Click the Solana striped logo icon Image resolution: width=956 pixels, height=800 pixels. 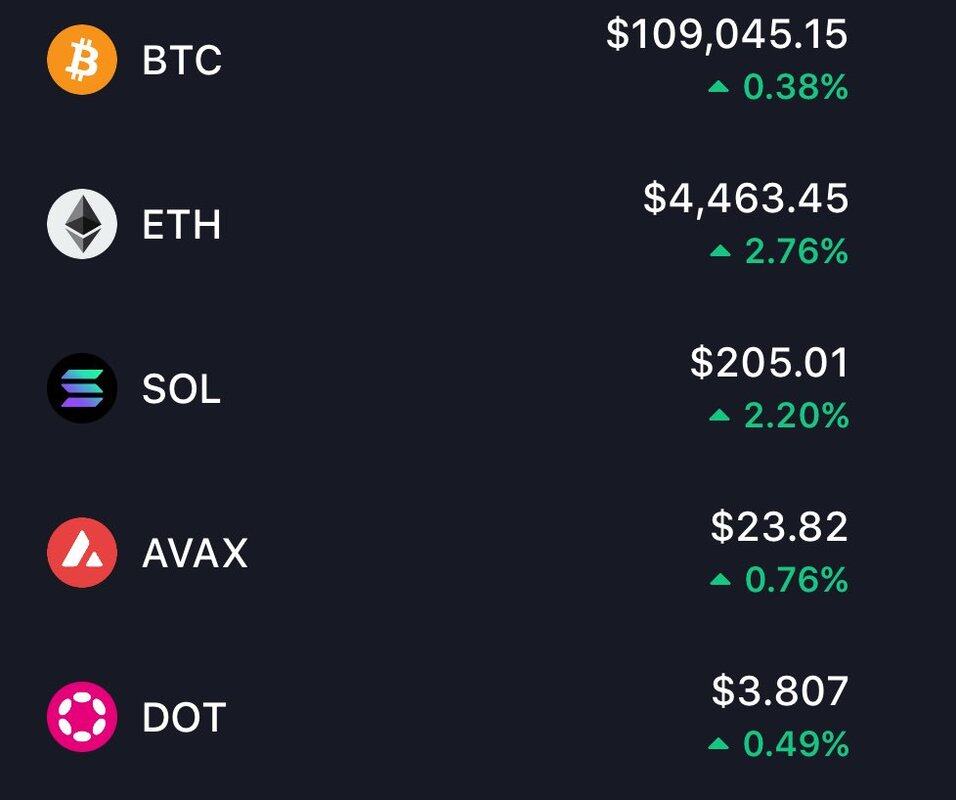pos(82,388)
